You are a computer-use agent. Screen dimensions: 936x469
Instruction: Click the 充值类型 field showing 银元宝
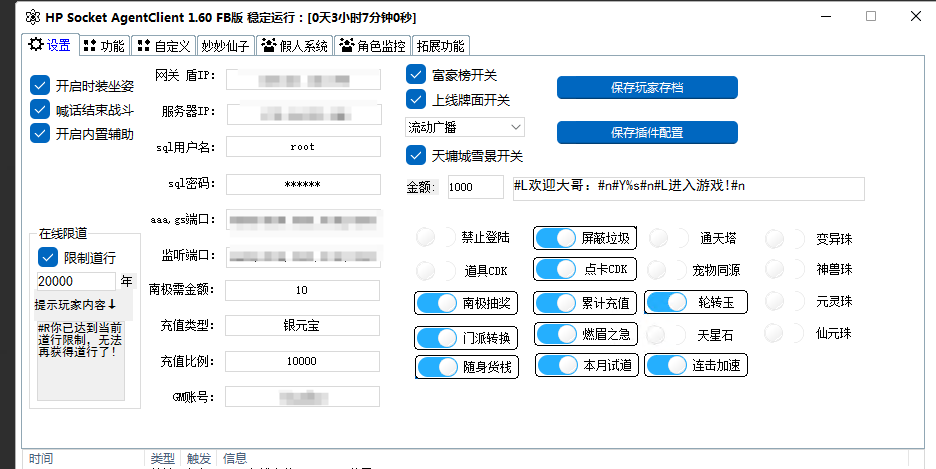coord(302,326)
